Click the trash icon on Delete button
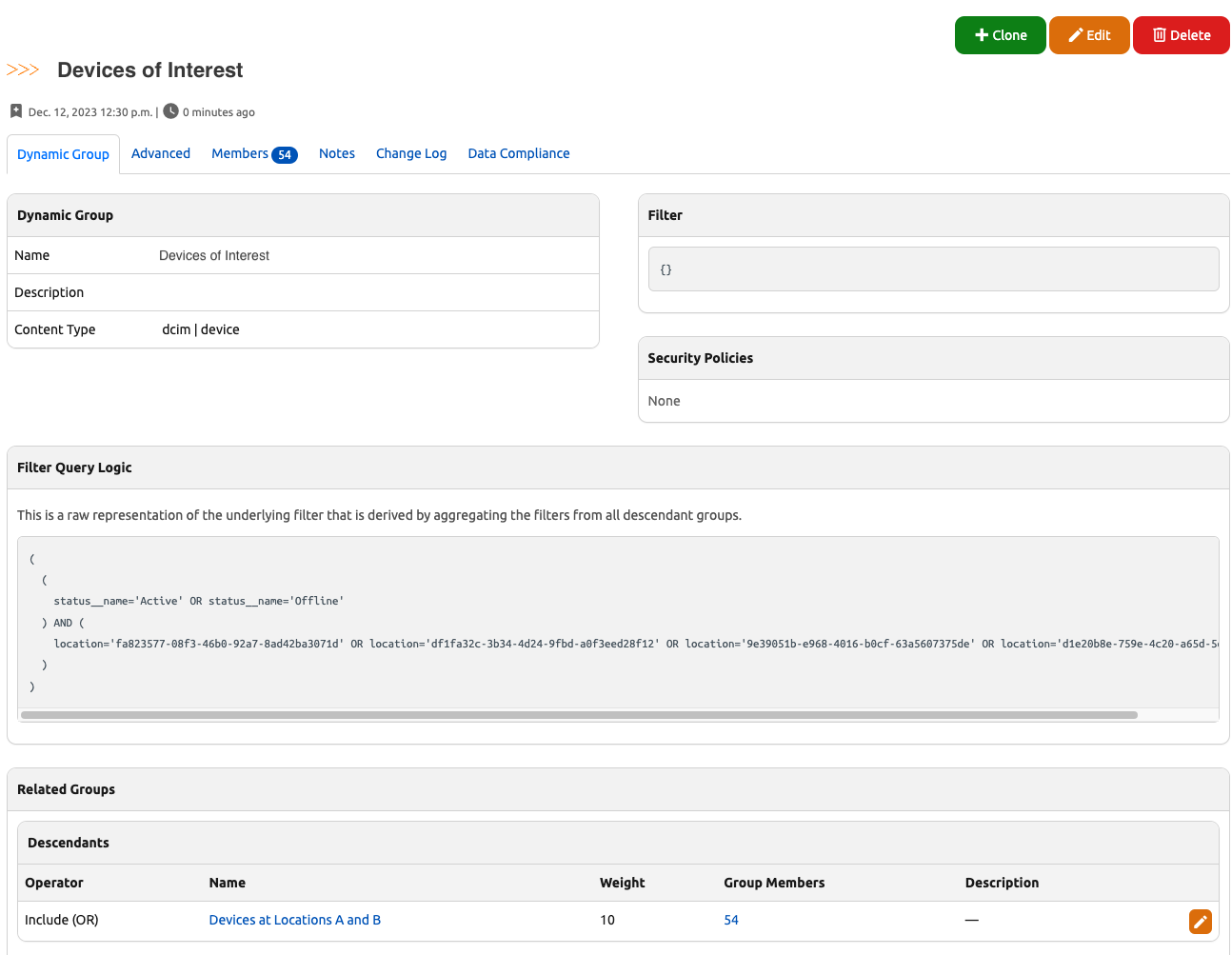Image resolution: width=1232 pixels, height=955 pixels. click(x=1159, y=35)
